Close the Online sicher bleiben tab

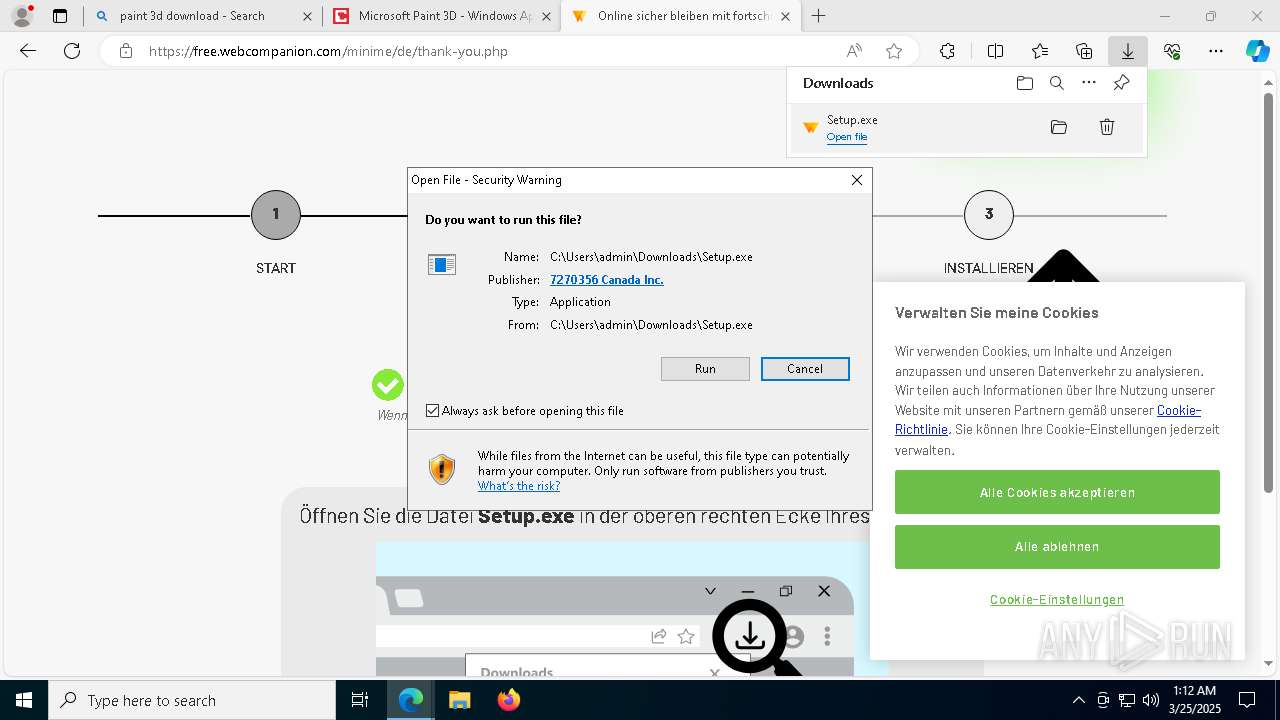(x=787, y=16)
